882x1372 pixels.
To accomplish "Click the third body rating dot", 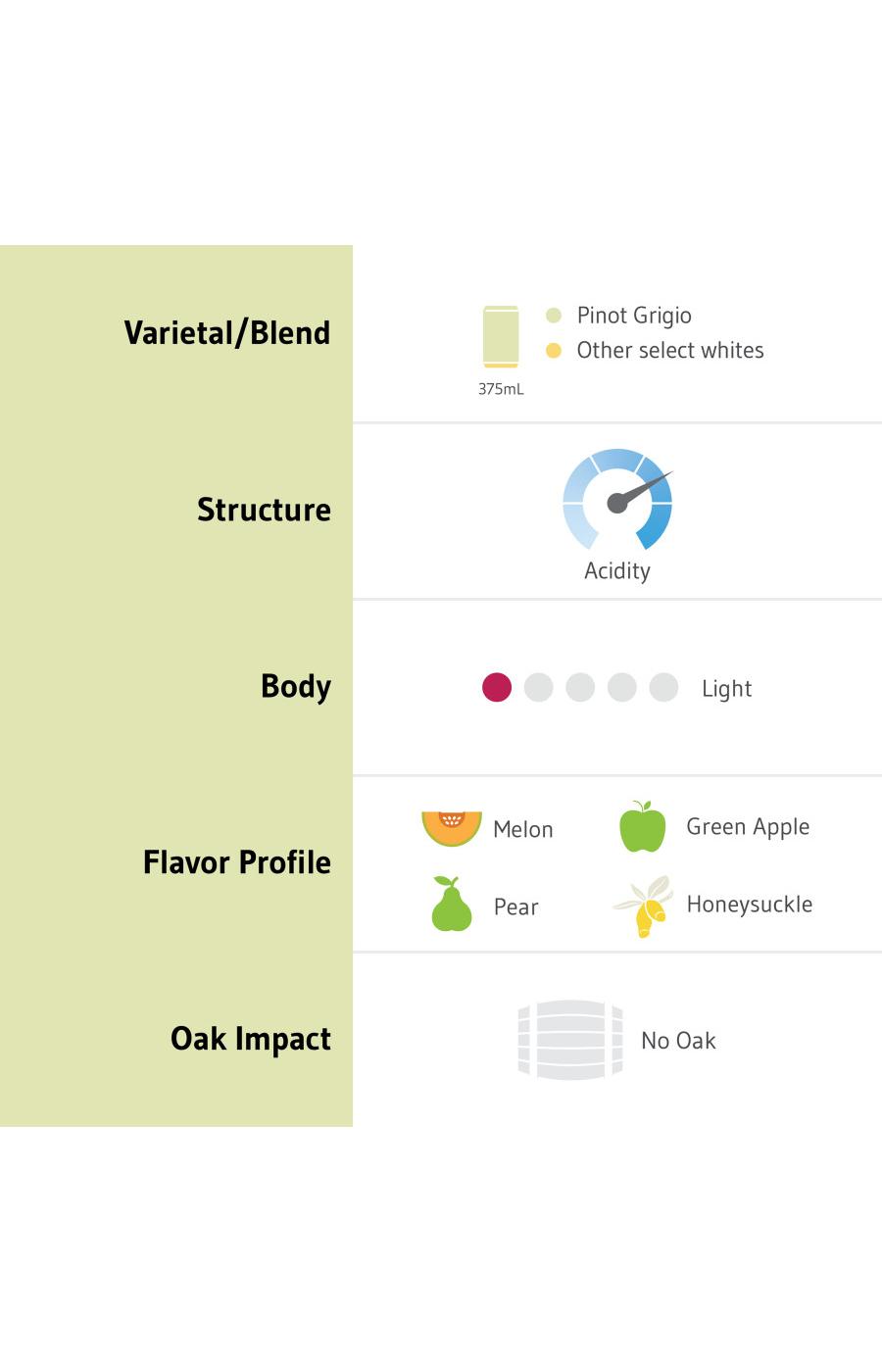I will tap(580, 688).
